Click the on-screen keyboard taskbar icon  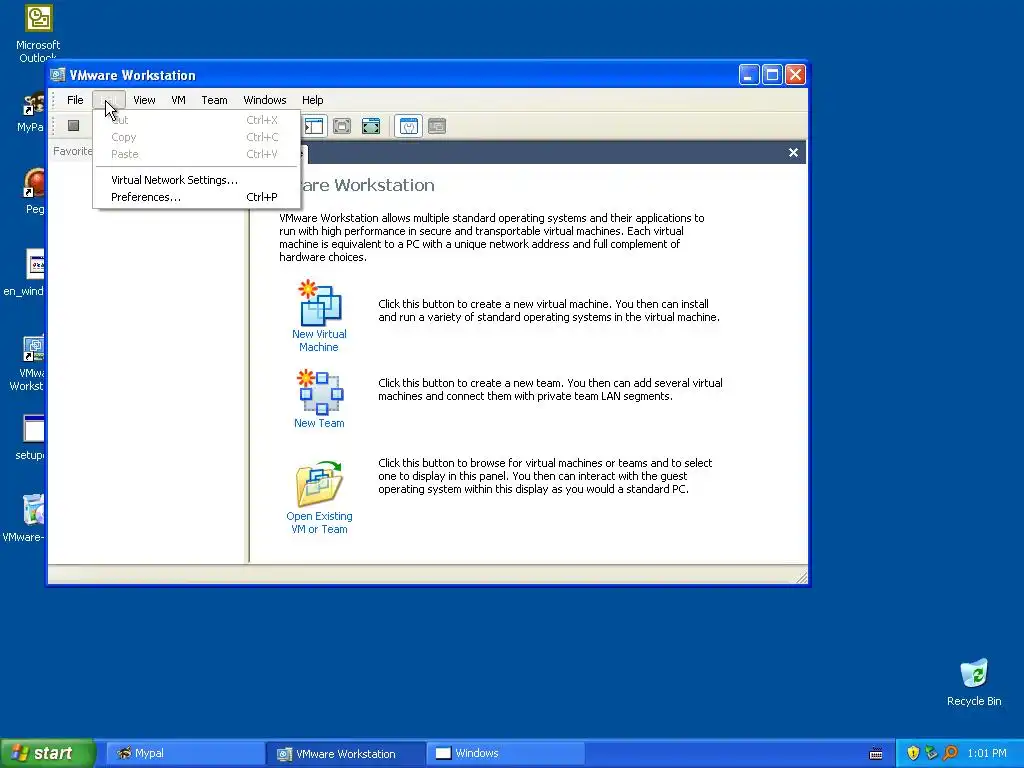[876, 754]
